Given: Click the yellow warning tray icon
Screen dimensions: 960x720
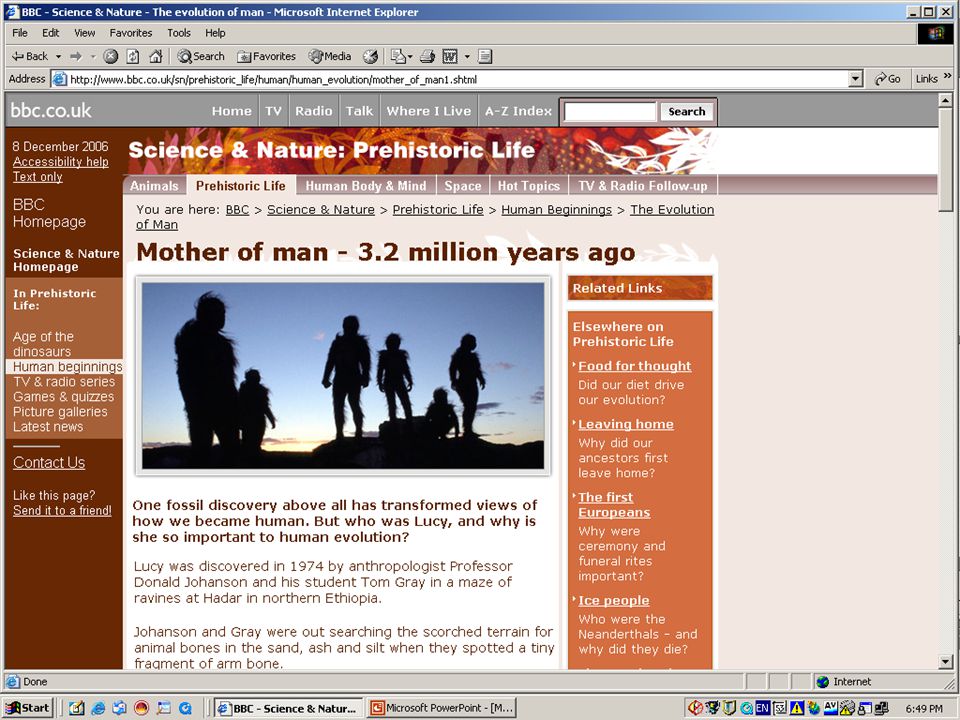Looking at the screenshot, I should (x=797, y=708).
